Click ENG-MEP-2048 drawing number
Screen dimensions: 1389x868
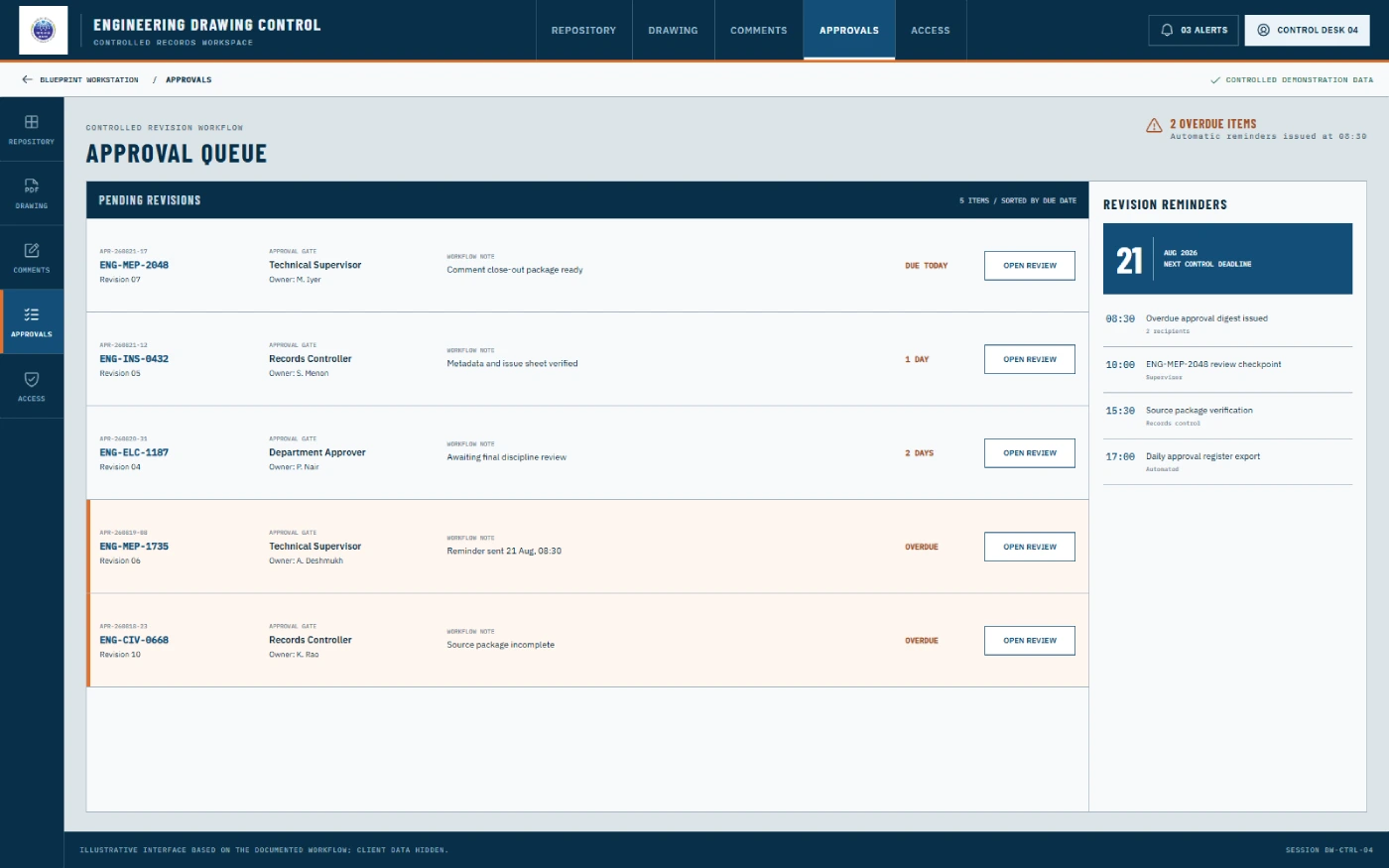134,265
